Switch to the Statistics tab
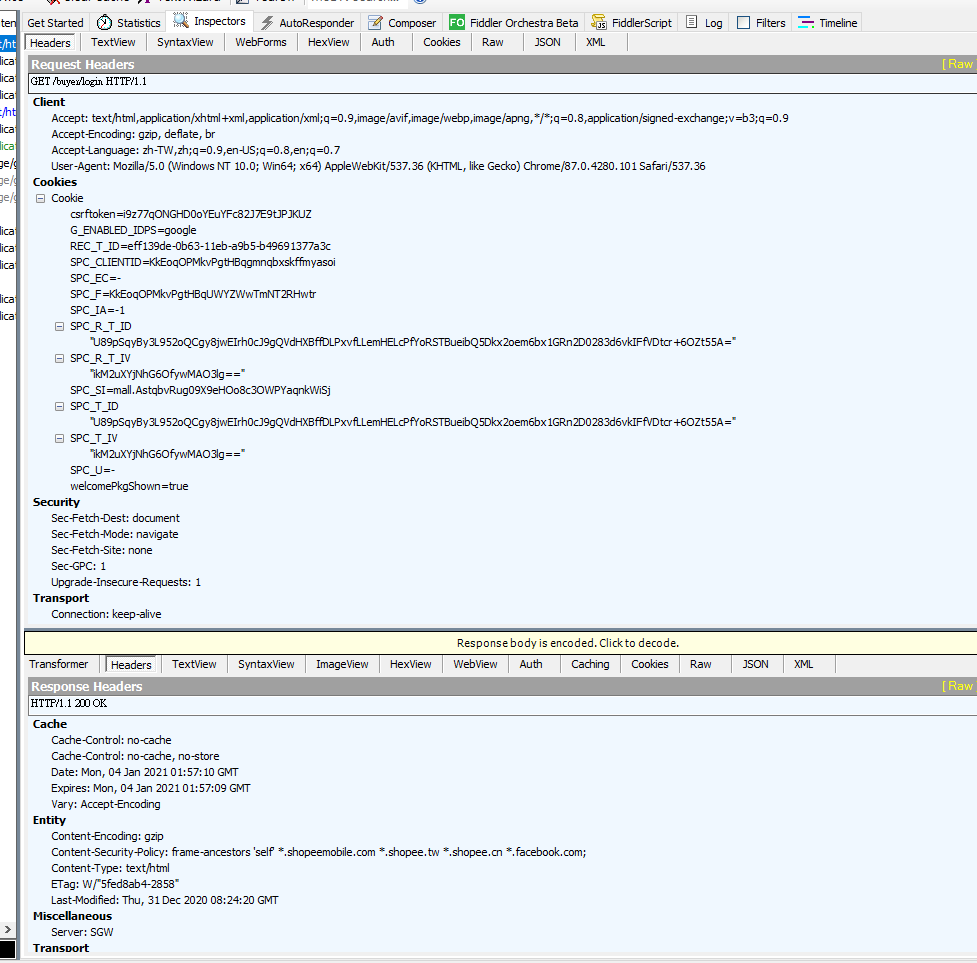Image resolution: width=977 pixels, height=963 pixels. coord(130,23)
